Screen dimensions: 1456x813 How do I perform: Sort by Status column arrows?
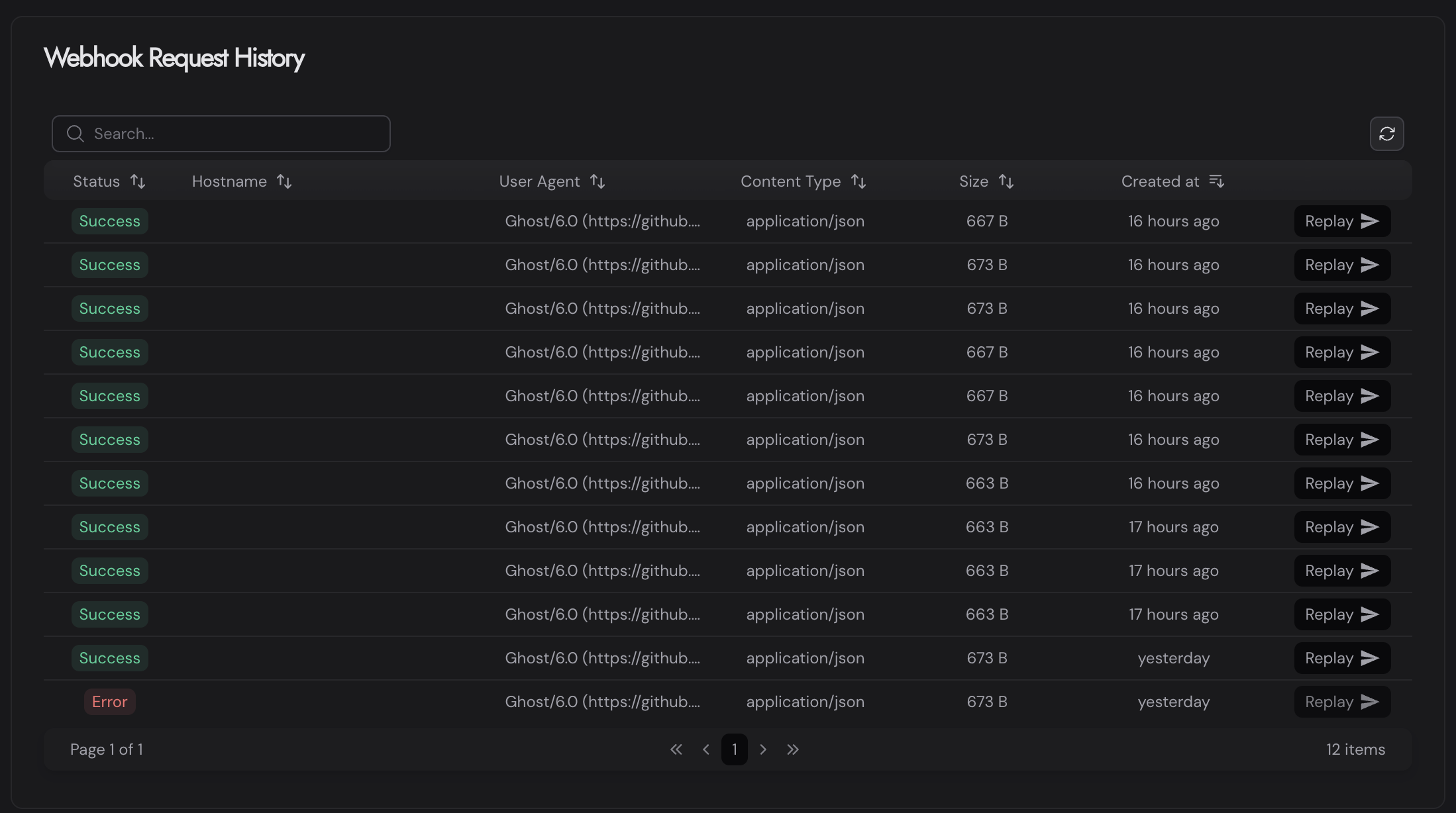tap(138, 181)
